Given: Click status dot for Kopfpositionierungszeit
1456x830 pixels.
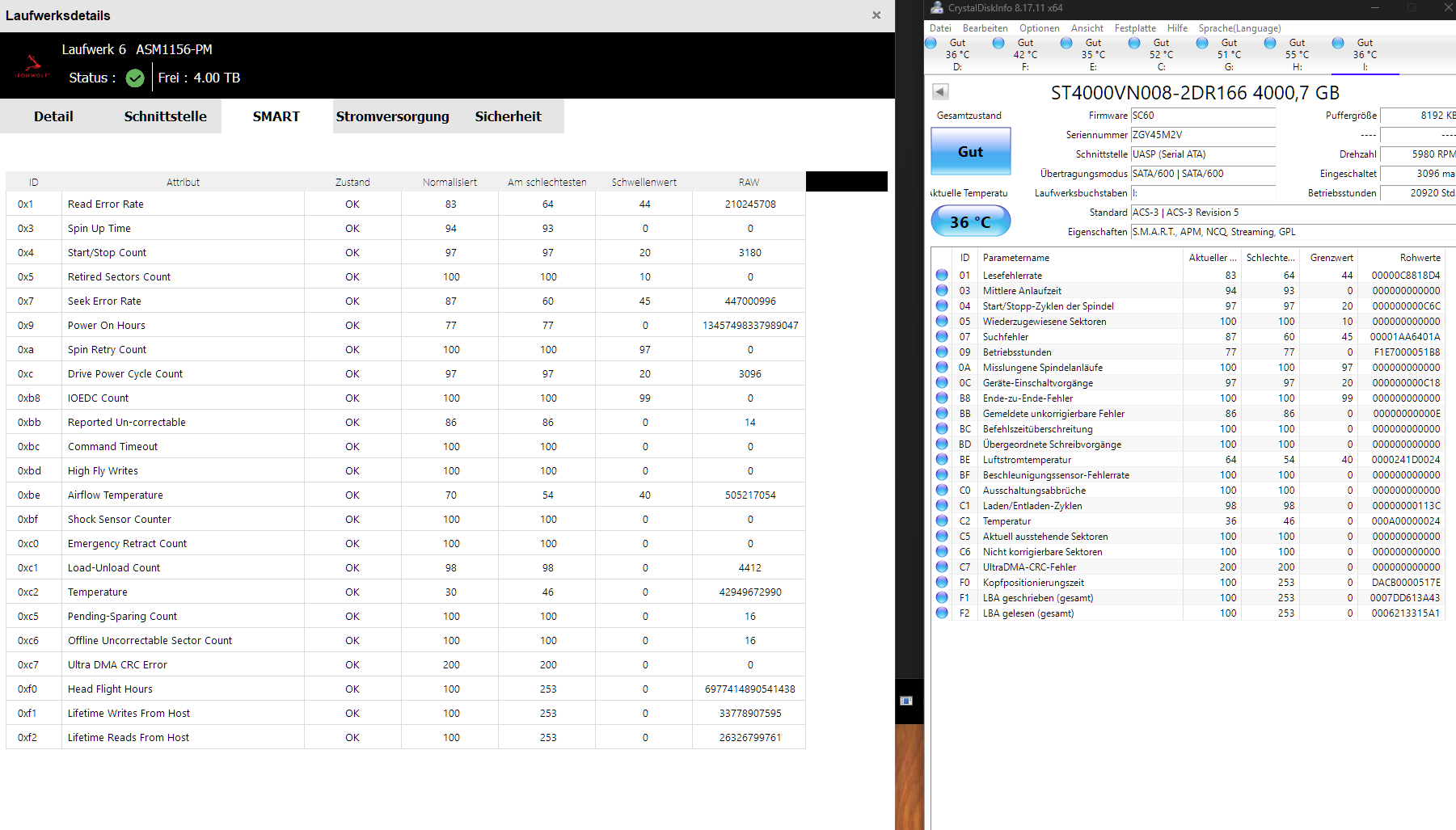Looking at the screenshot, I should coord(942,583).
